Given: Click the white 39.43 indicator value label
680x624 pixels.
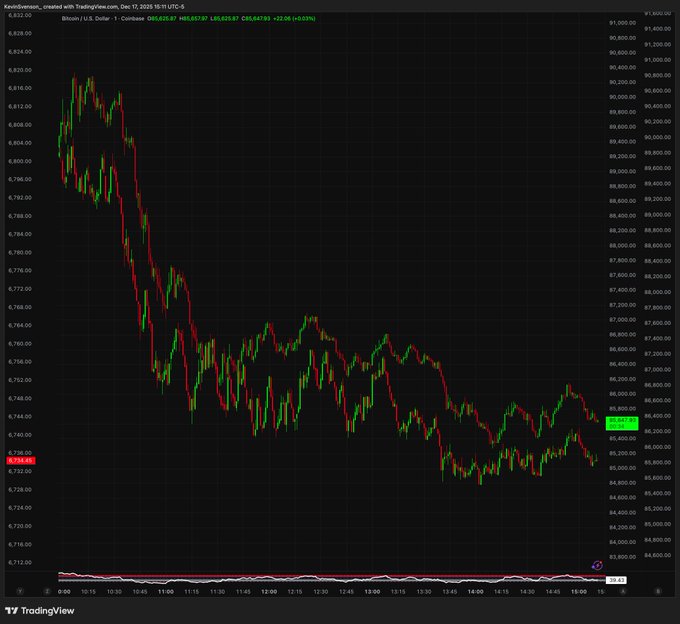Looking at the screenshot, I should [616, 580].
